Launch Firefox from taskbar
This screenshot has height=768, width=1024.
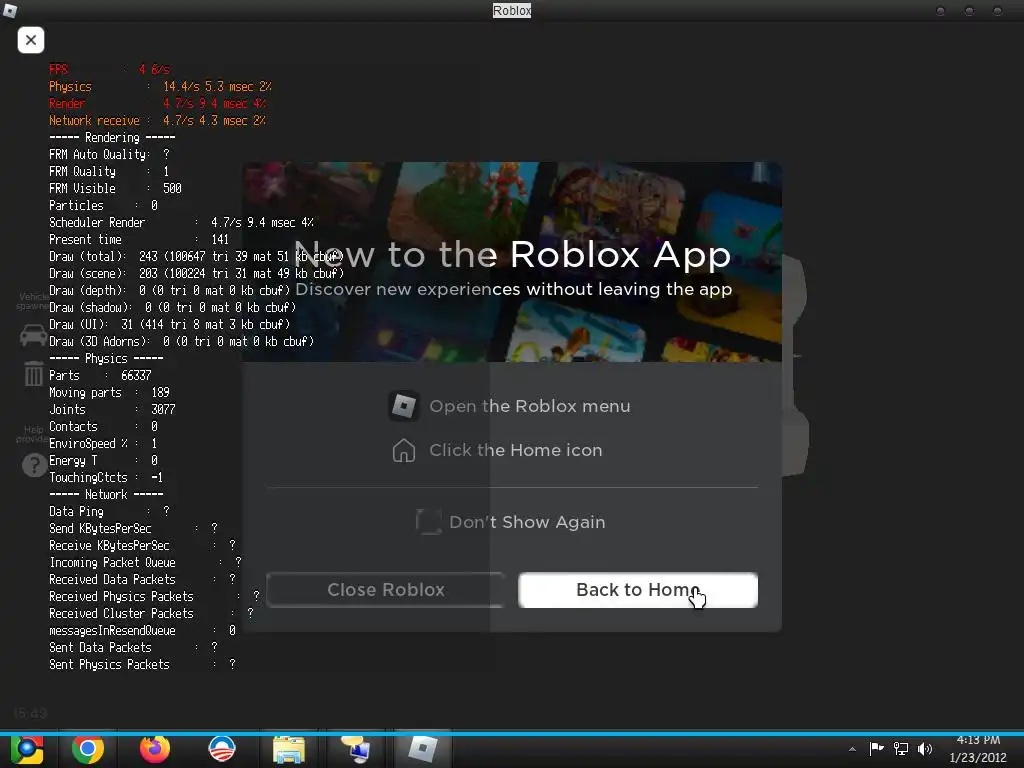(155, 750)
